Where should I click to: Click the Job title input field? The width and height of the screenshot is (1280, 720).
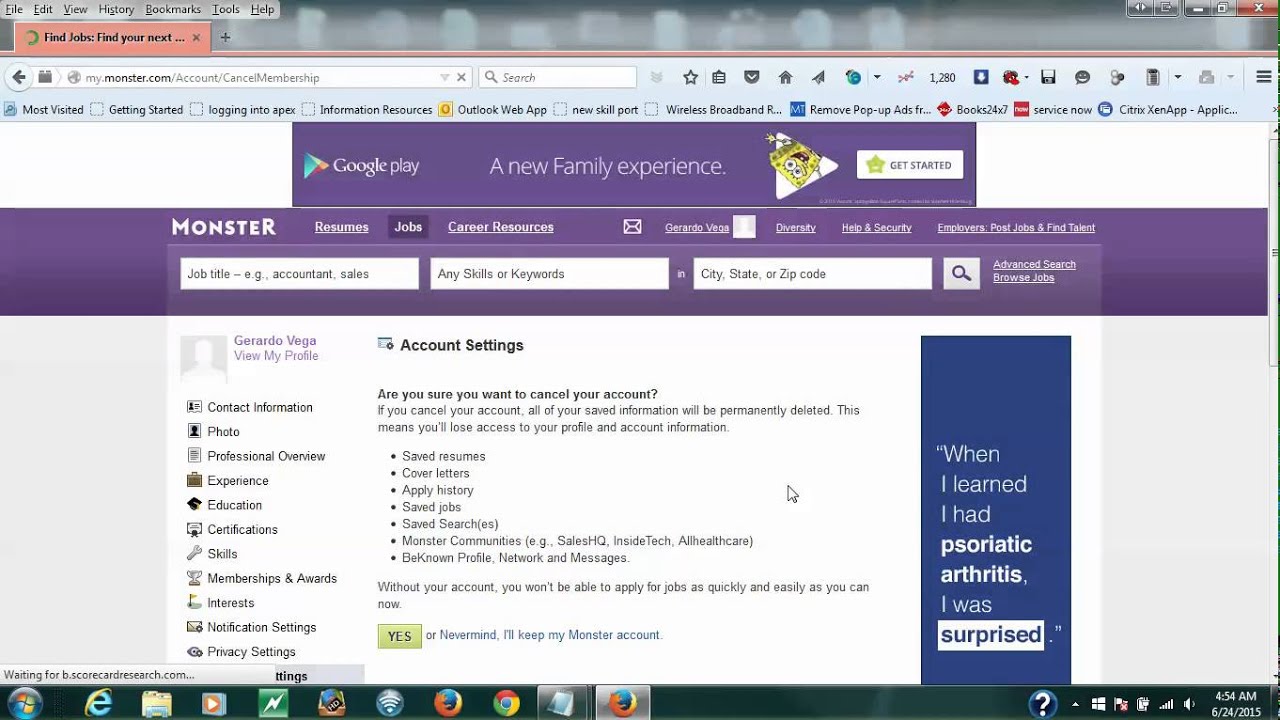pos(299,274)
